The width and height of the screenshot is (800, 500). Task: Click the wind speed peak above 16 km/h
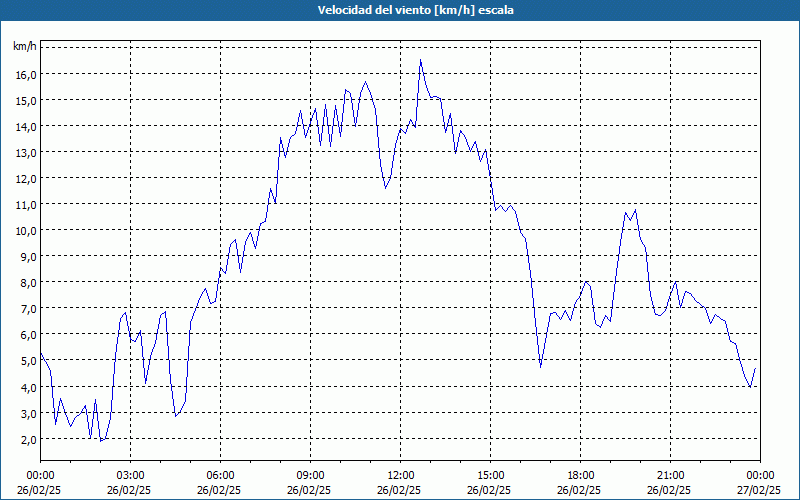click(x=420, y=60)
